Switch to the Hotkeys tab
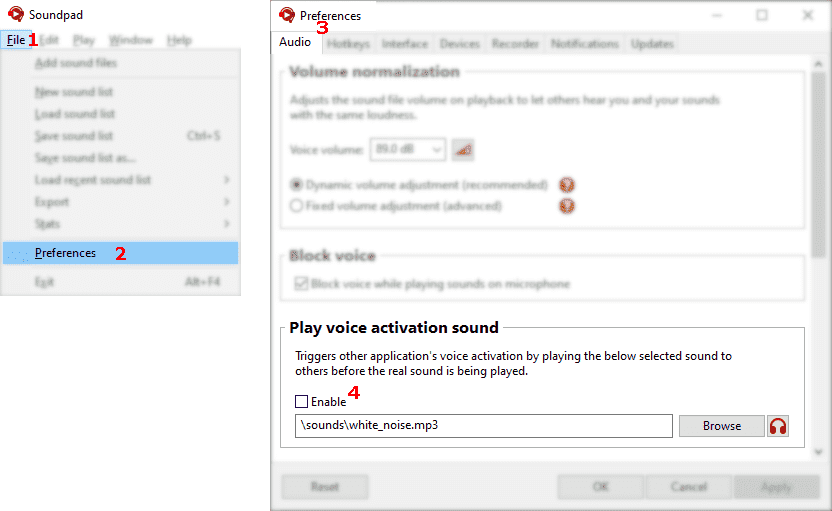The width and height of the screenshot is (832, 511). coord(348,44)
